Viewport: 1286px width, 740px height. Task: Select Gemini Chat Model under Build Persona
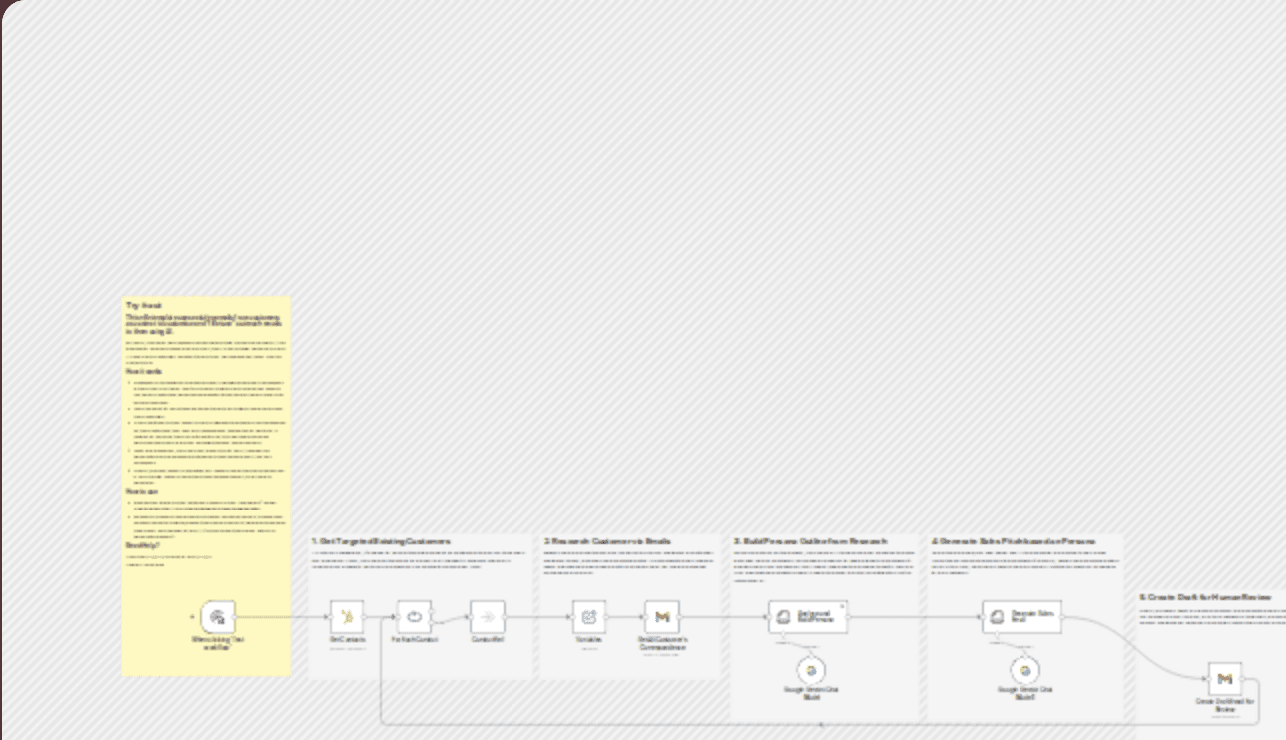[x=812, y=670]
